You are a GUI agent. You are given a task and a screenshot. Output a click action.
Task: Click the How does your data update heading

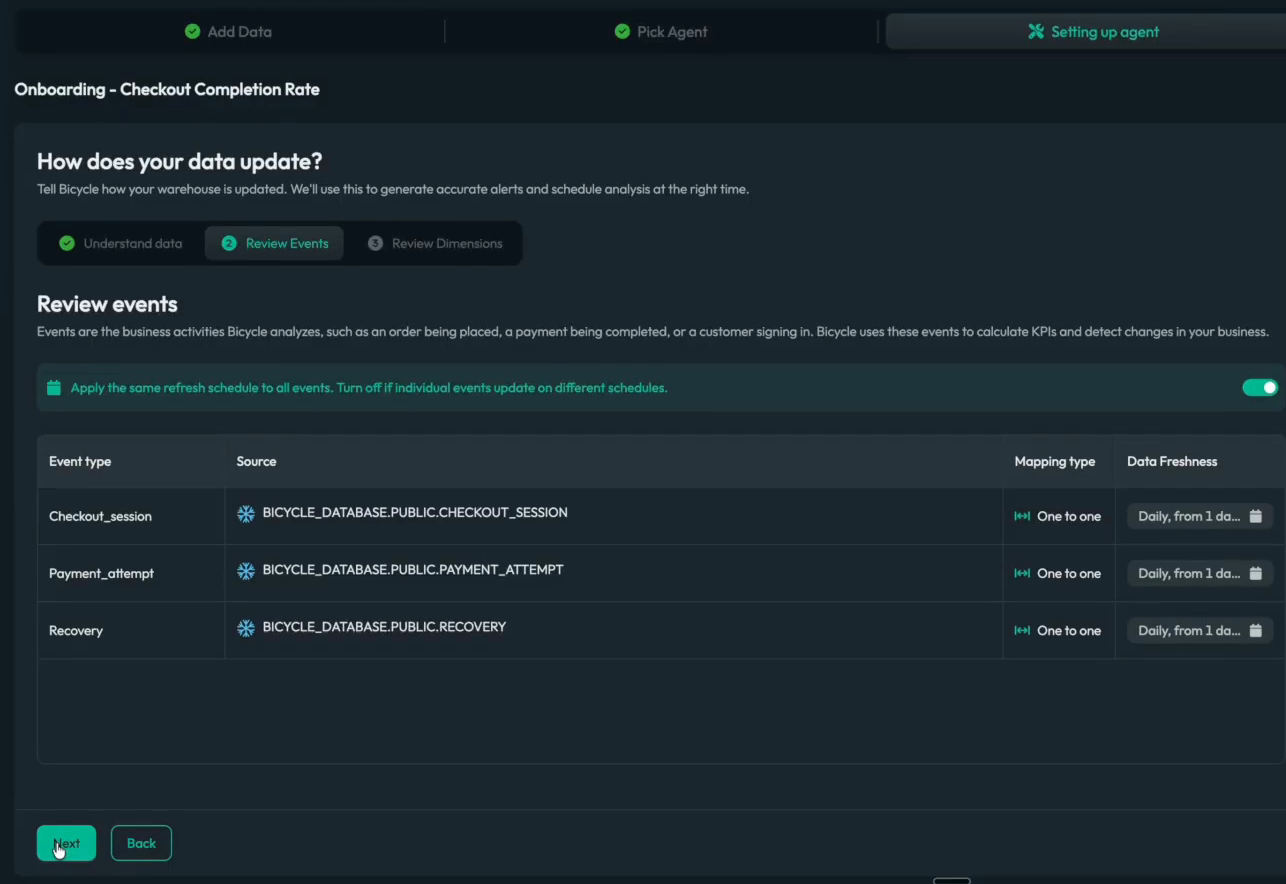coord(180,161)
